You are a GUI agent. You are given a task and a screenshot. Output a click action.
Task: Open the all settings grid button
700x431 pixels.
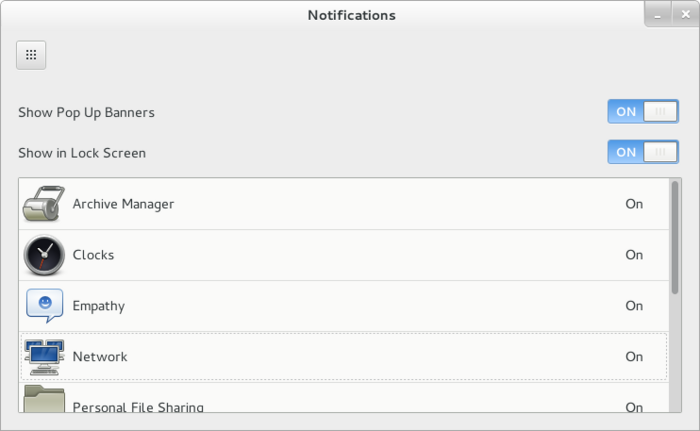click(x=31, y=55)
